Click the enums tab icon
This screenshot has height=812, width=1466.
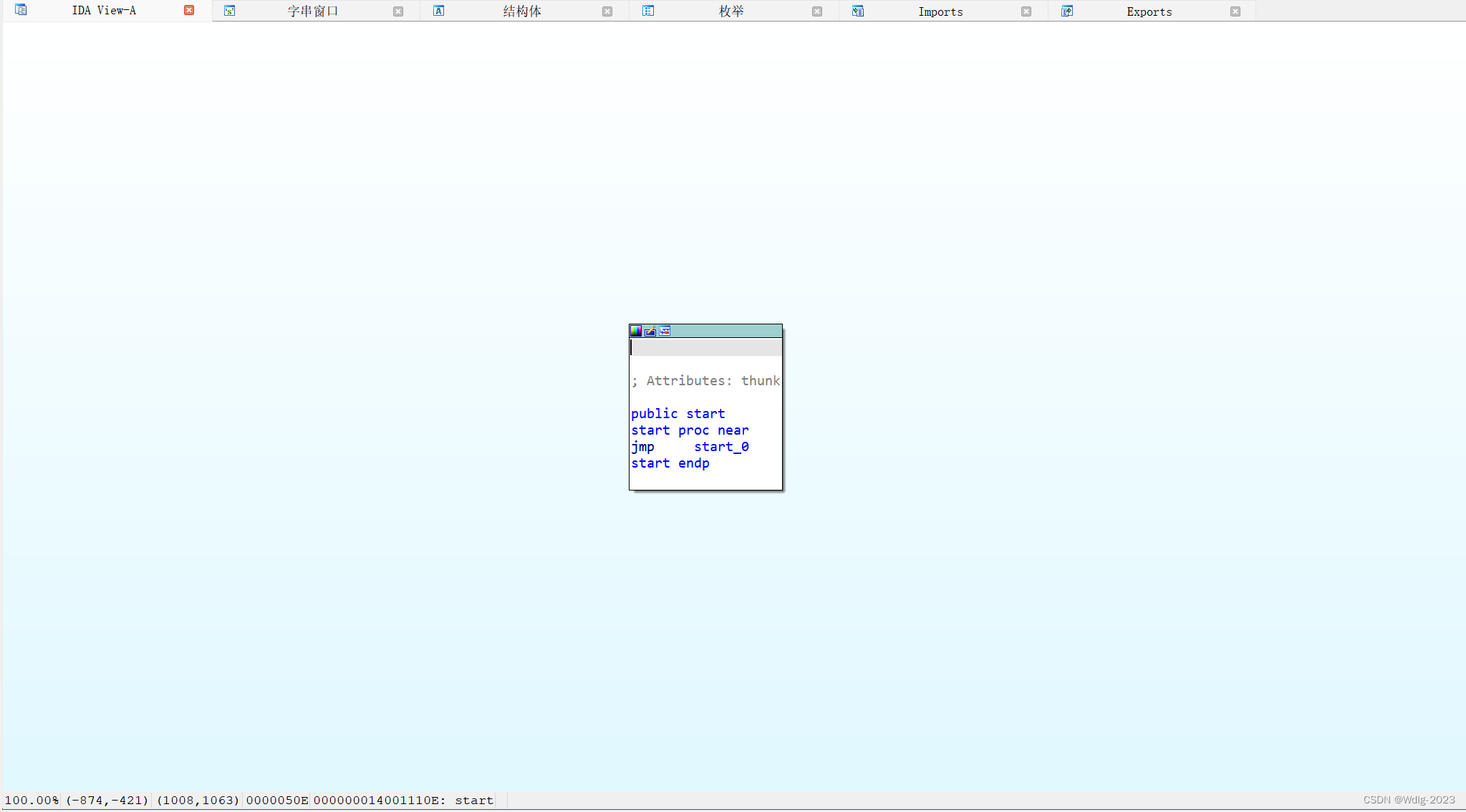click(648, 11)
